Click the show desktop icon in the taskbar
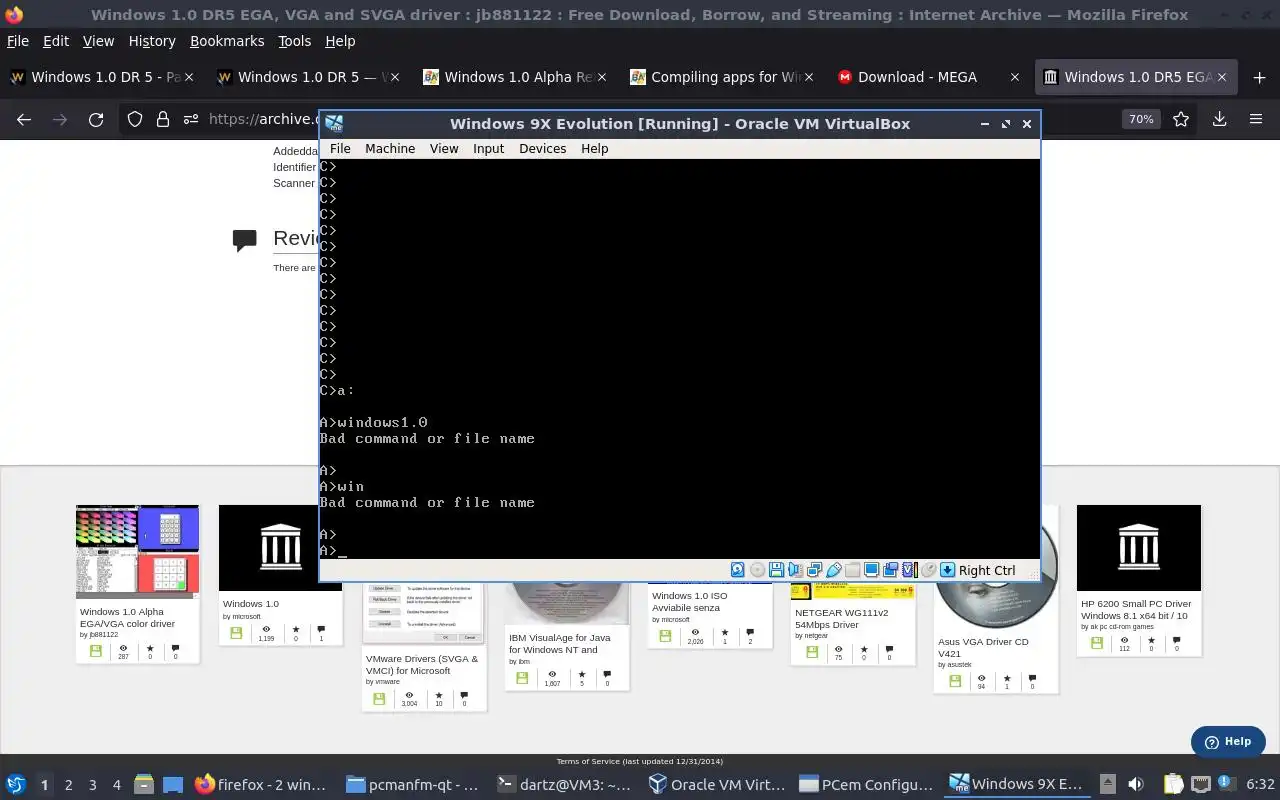 (173, 784)
